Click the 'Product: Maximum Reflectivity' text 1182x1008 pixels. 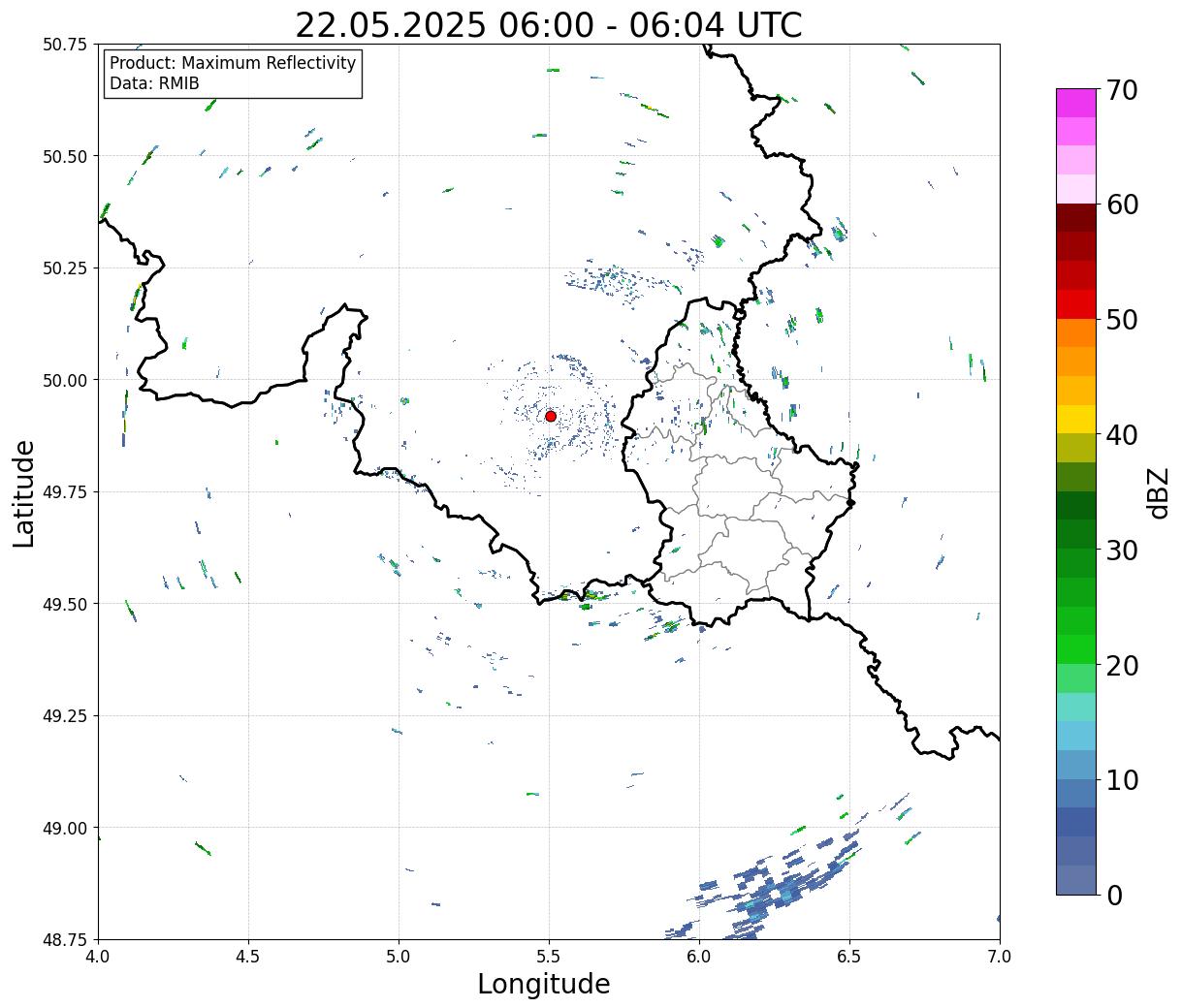pos(233,63)
